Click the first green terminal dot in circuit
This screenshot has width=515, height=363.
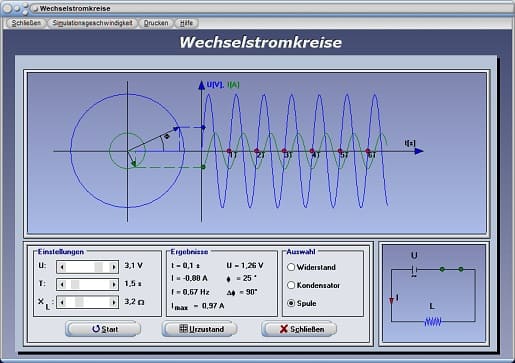pyautogui.click(x=442, y=269)
